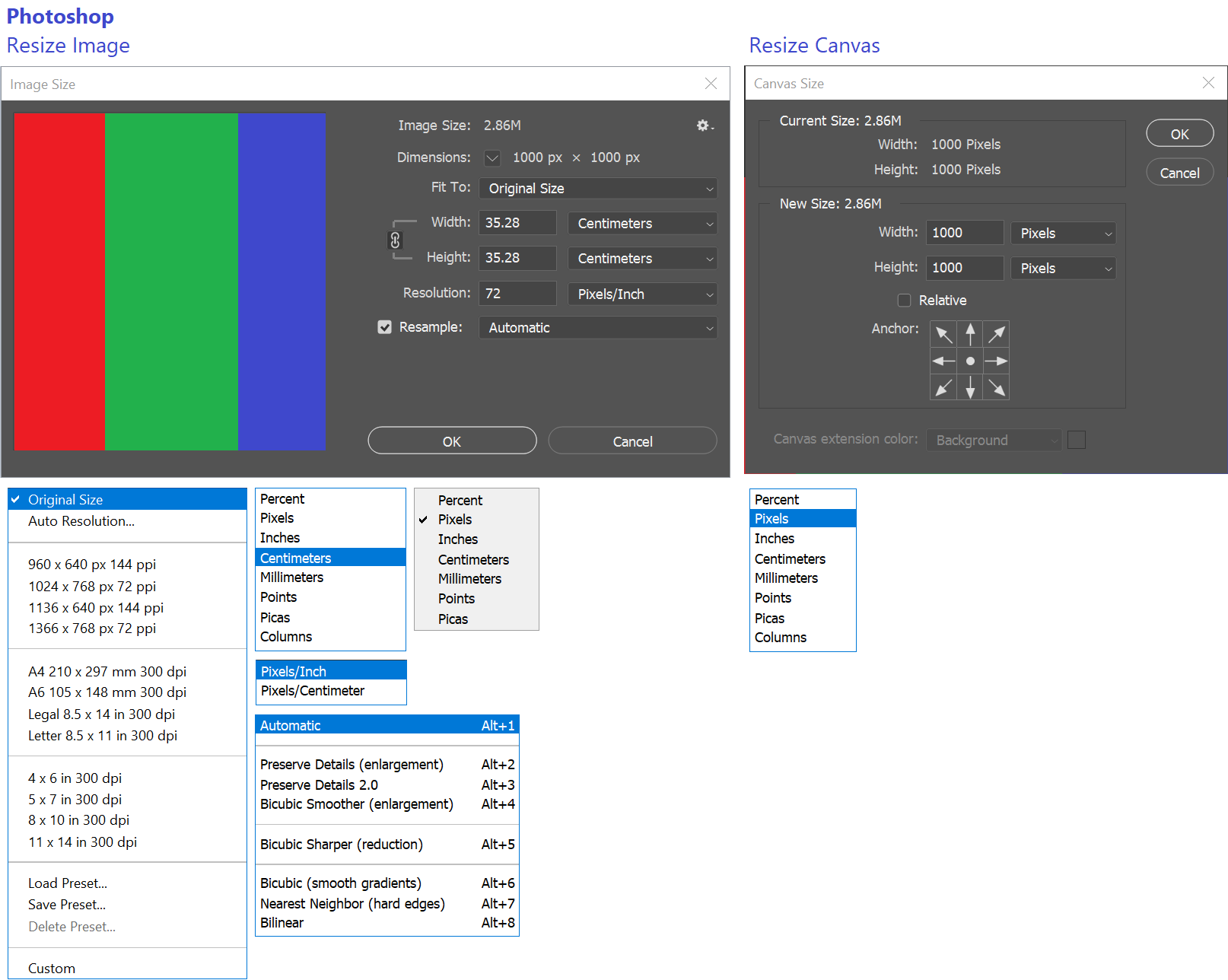Set anchor to the top-left arrow

click(x=943, y=334)
